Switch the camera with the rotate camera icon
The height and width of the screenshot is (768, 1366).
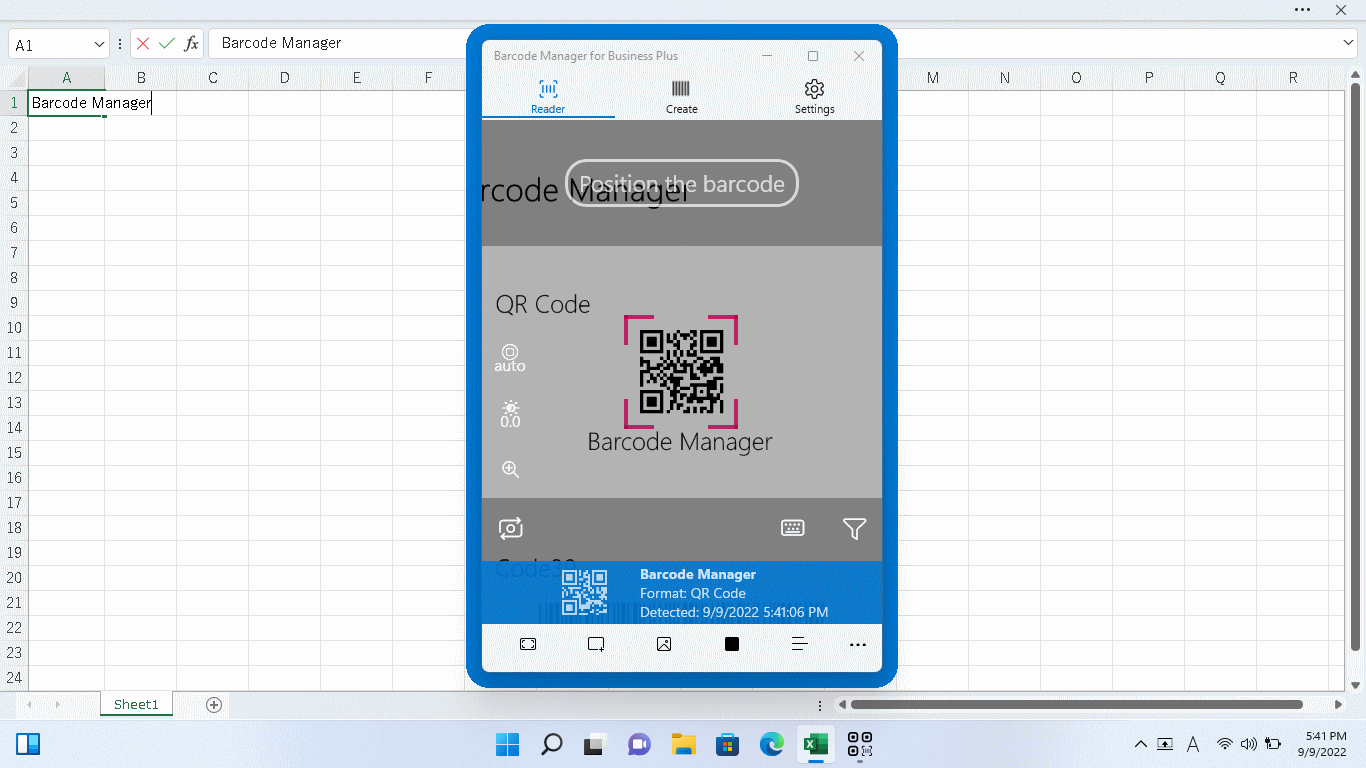(x=511, y=528)
